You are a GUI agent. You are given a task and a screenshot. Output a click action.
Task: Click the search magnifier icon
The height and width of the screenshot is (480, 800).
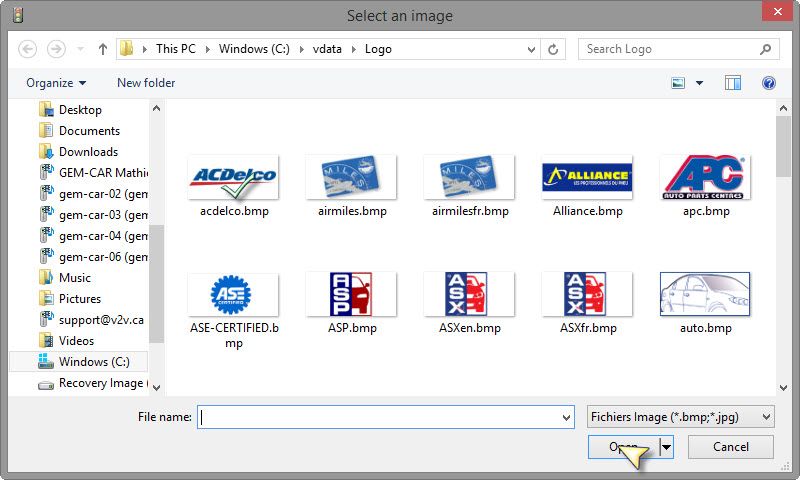[765, 49]
